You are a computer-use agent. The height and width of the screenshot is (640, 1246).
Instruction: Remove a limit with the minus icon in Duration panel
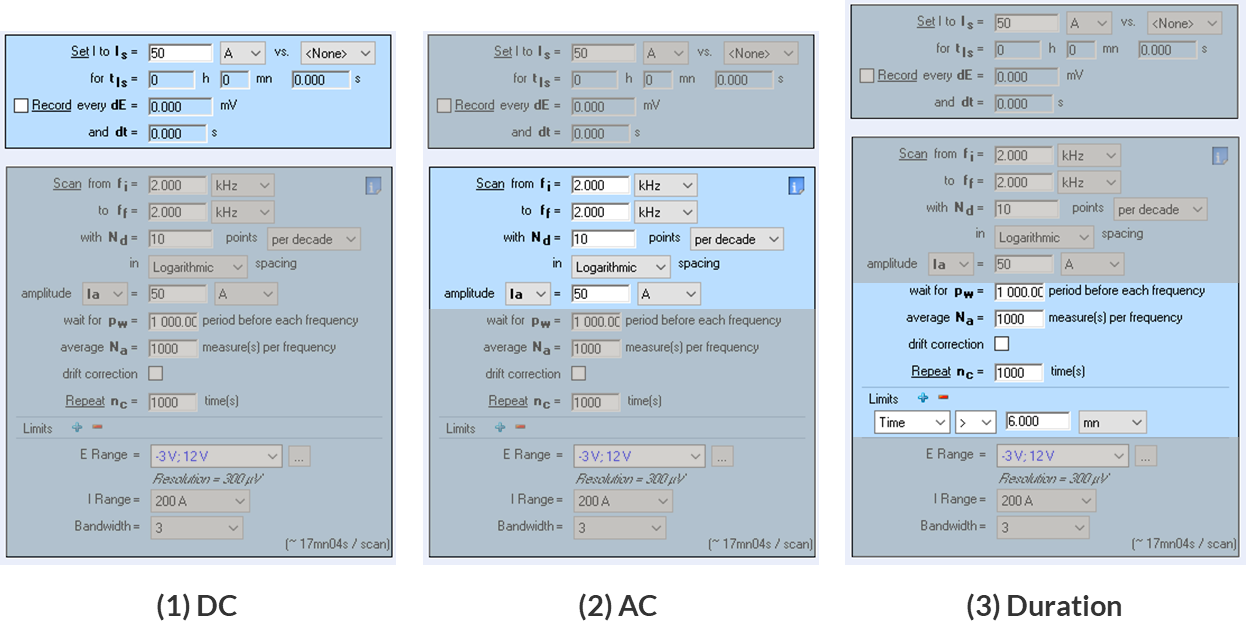(x=943, y=398)
